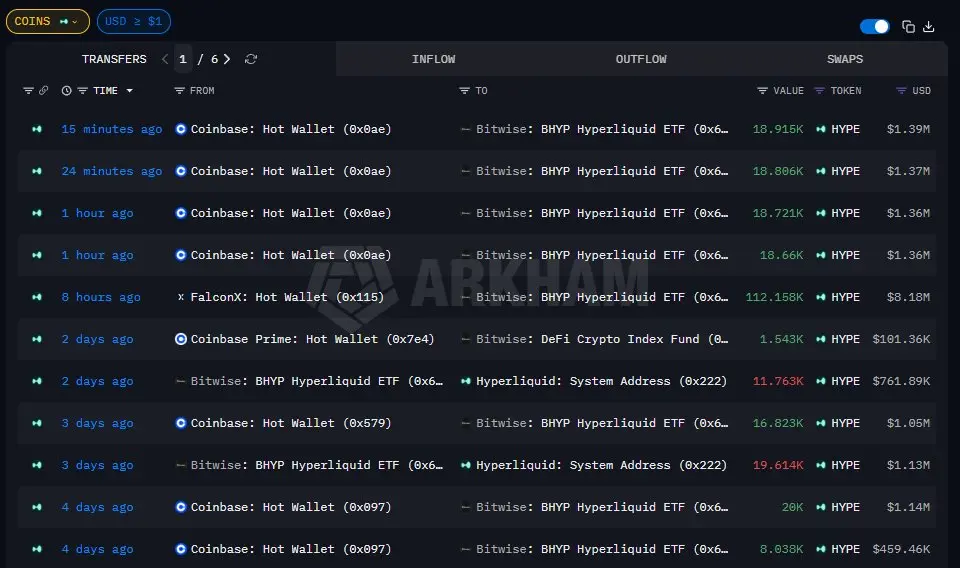This screenshot has height=568, width=960.
Task: Switch to the OUTFLOW tab
Action: pos(641,59)
